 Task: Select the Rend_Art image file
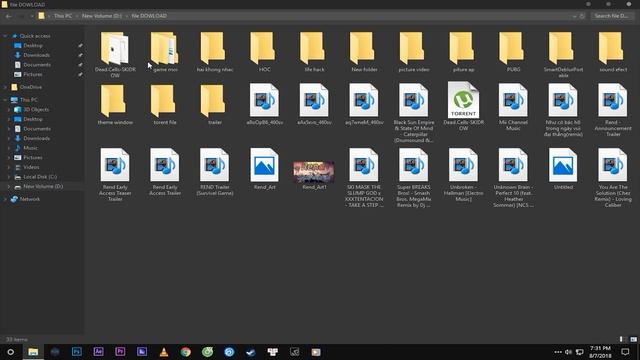[264, 169]
